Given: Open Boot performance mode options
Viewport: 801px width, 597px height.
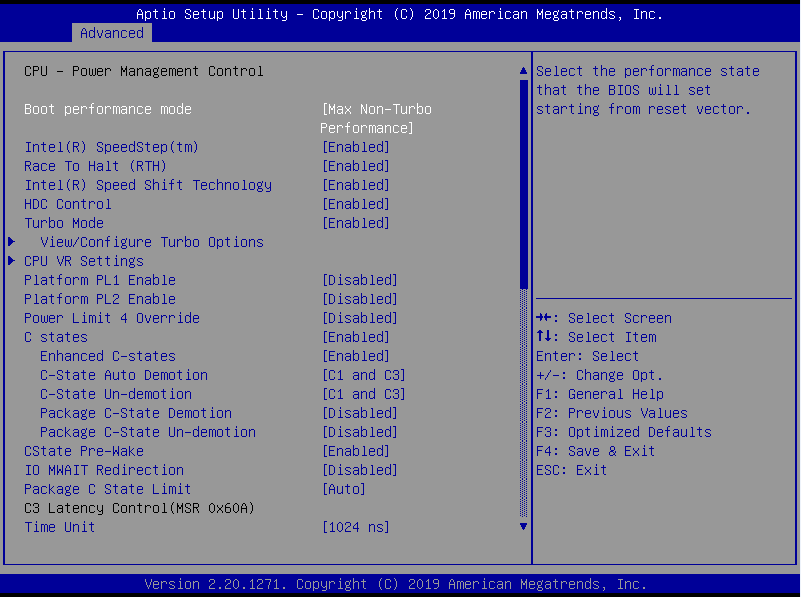Looking at the screenshot, I should point(375,118).
